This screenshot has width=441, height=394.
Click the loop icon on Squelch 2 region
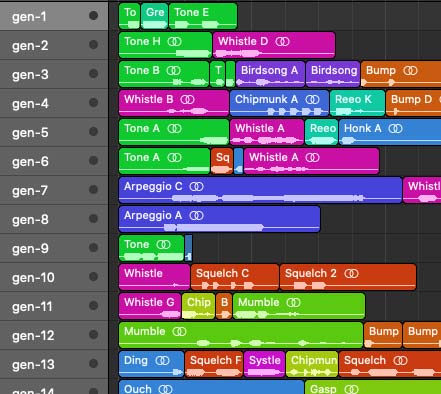pyautogui.click(x=351, y=274)
